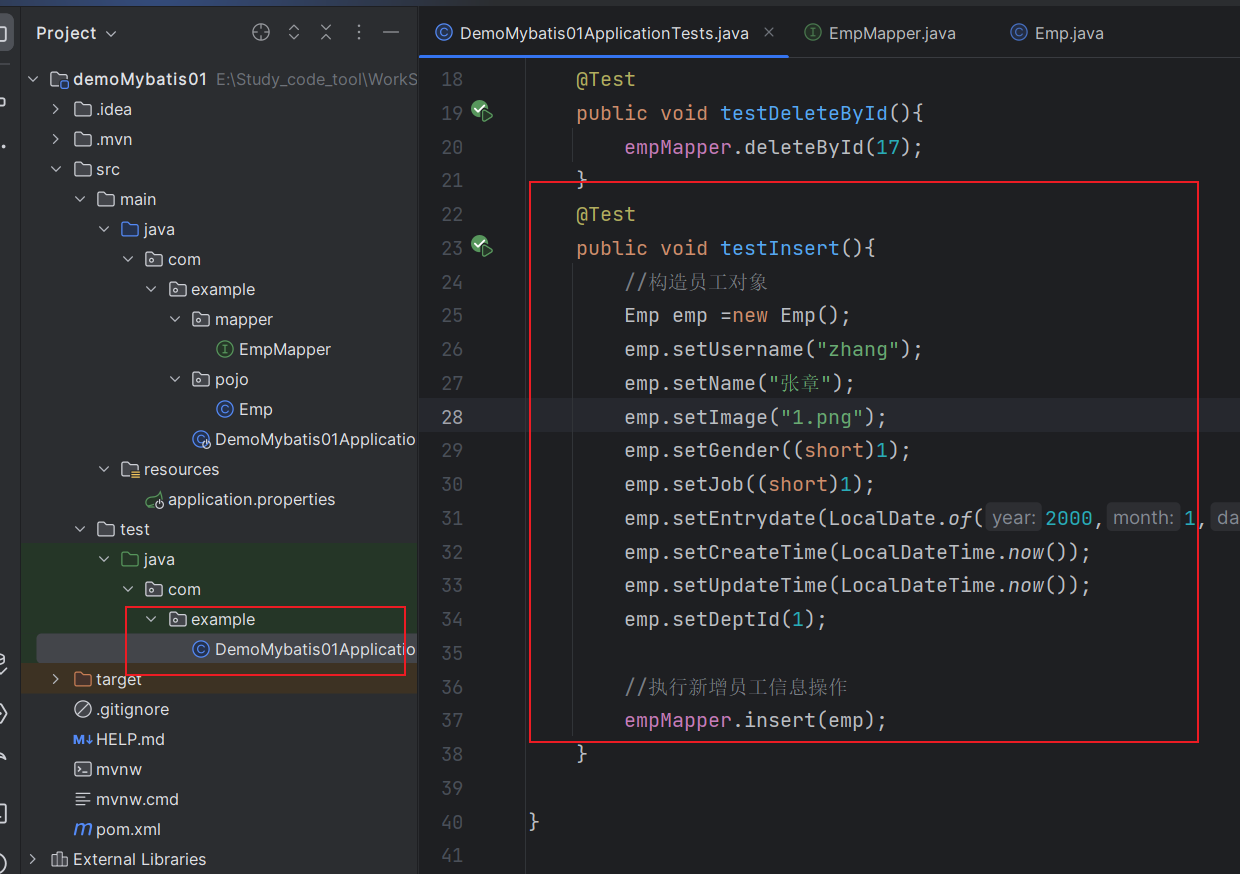Select the Emp class under pojo

[255, 409]
